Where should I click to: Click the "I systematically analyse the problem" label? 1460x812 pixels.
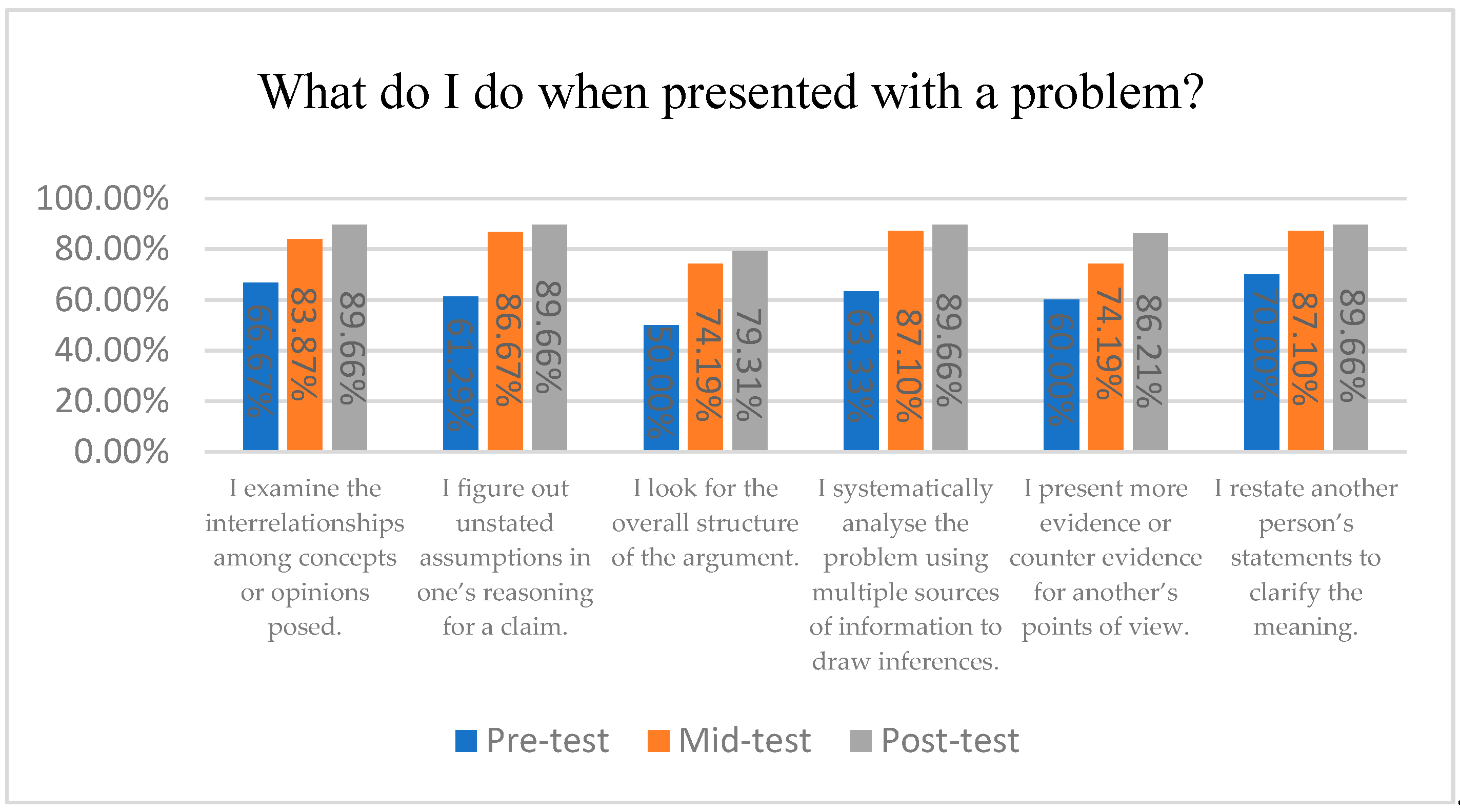(905, 575)
